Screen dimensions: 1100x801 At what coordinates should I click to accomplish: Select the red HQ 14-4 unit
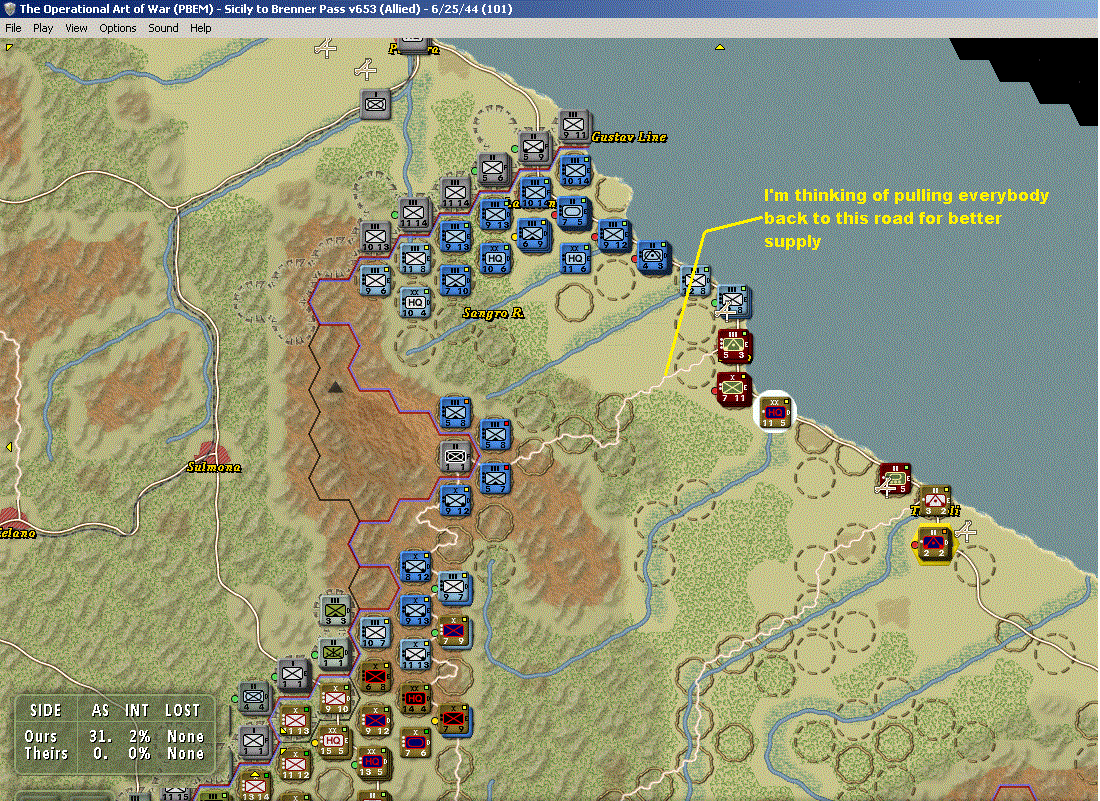click(415, 699)
